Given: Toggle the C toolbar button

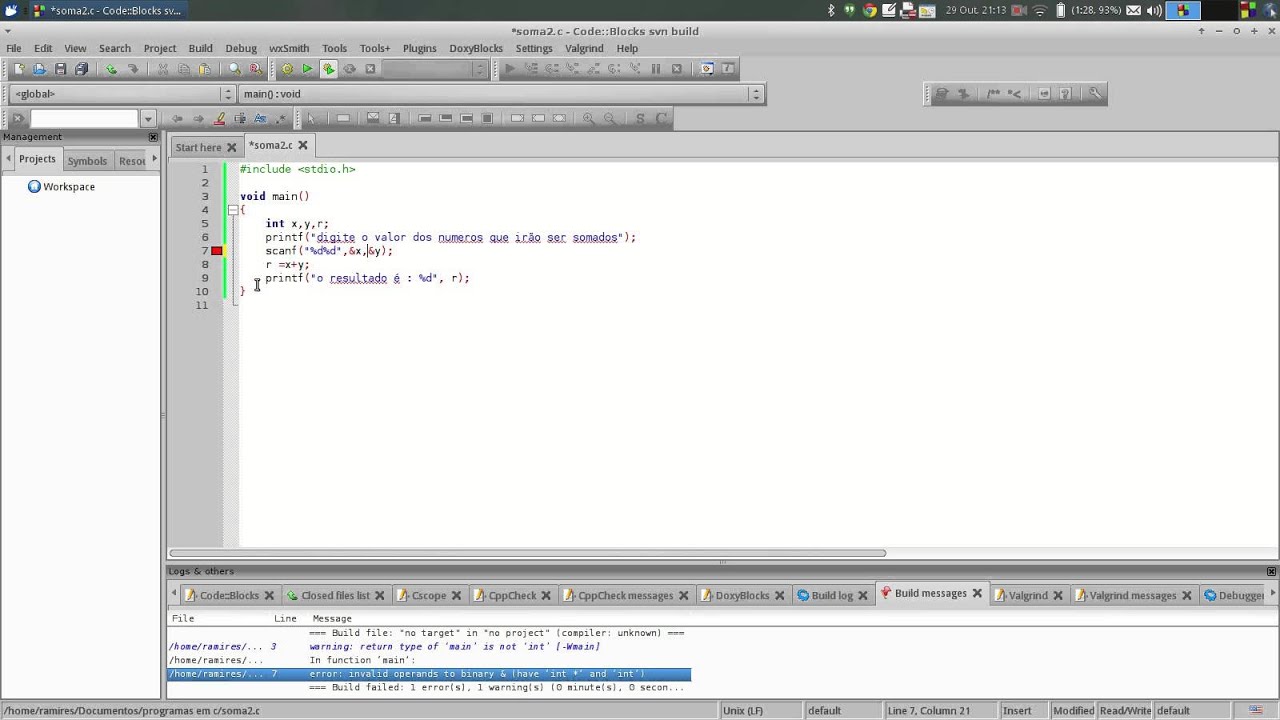Looking at the screenshot, I should (661, 118).
